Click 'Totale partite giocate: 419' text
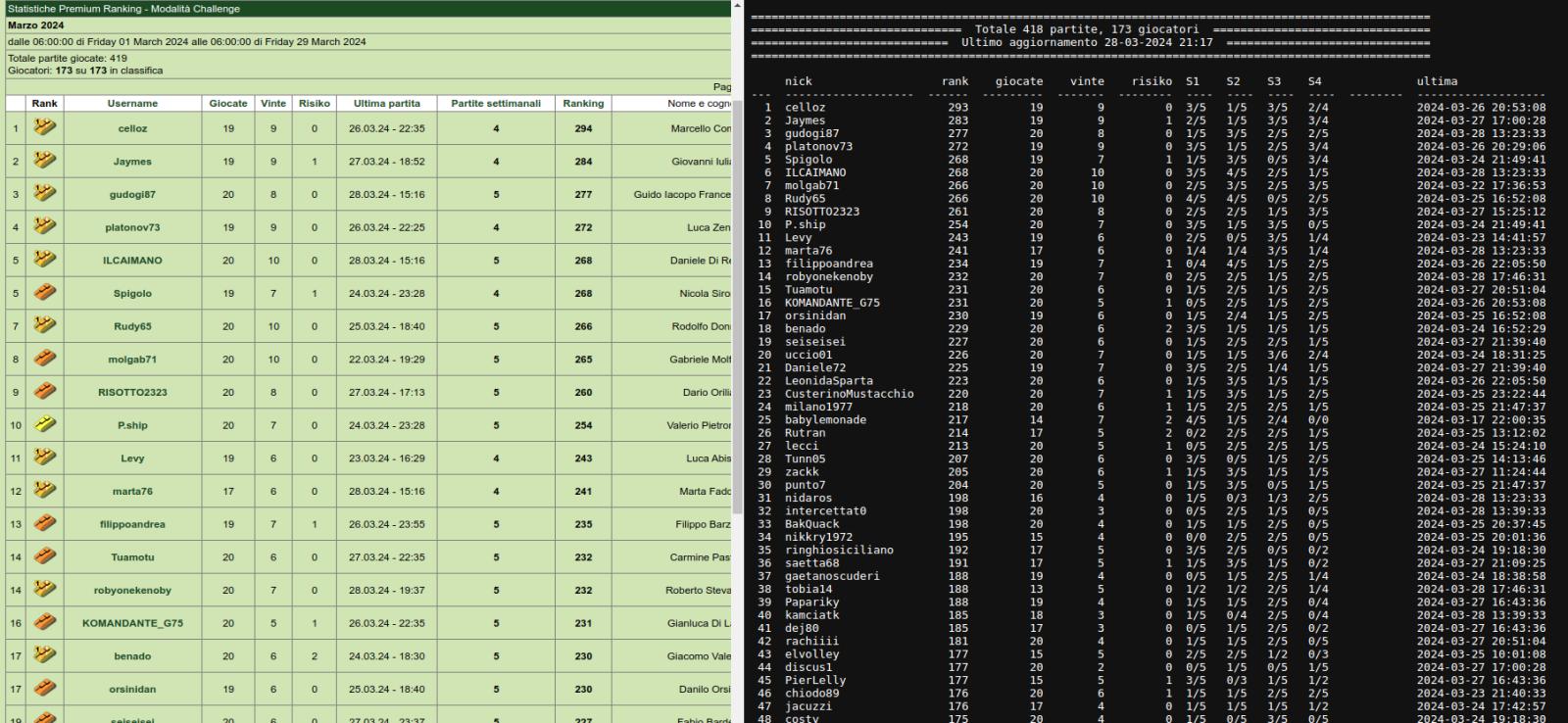1568x723 pixels. point(68,59)
